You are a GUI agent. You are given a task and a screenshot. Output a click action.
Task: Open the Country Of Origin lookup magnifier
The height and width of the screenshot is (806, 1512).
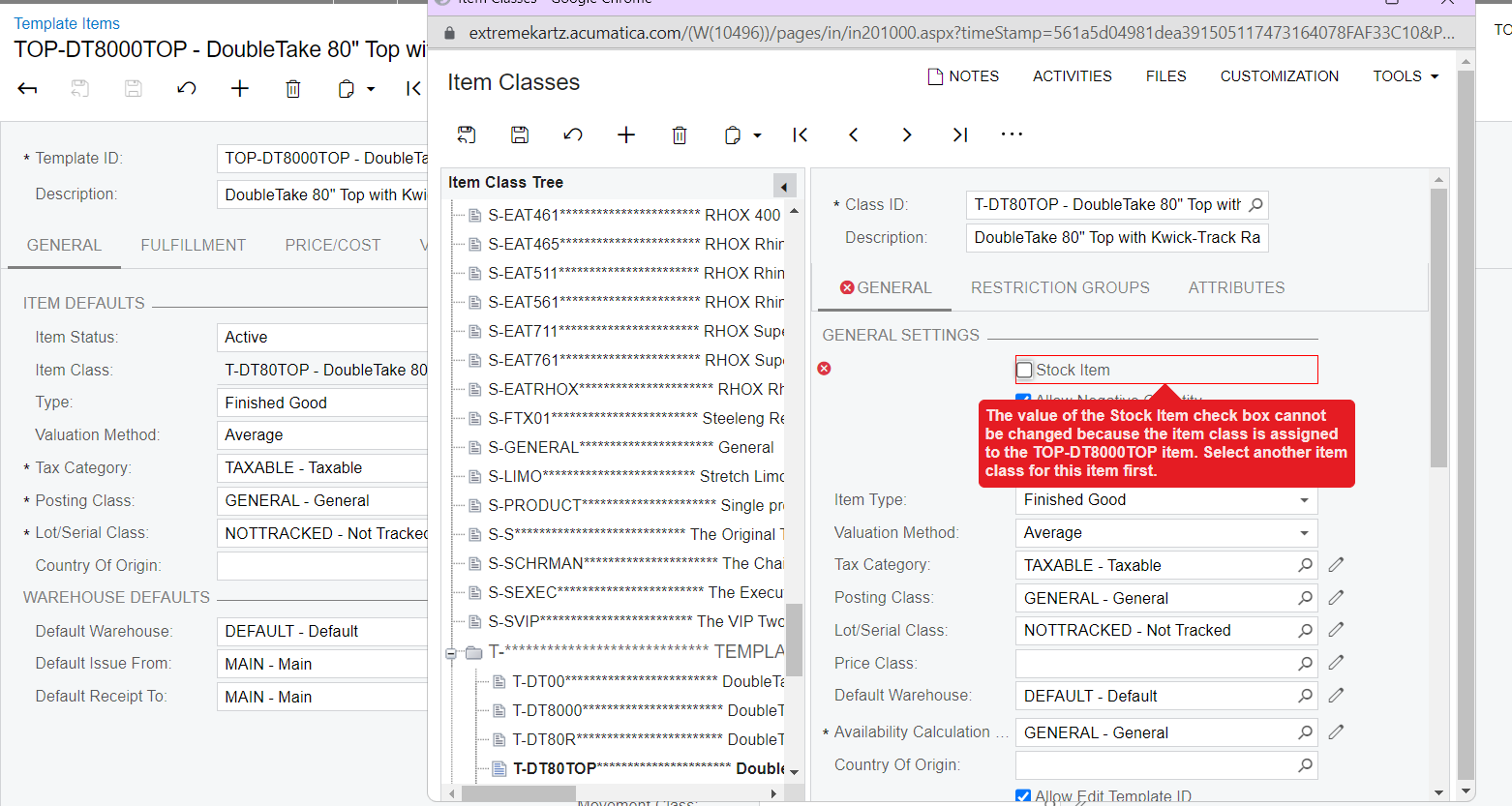click(1305, 764)
